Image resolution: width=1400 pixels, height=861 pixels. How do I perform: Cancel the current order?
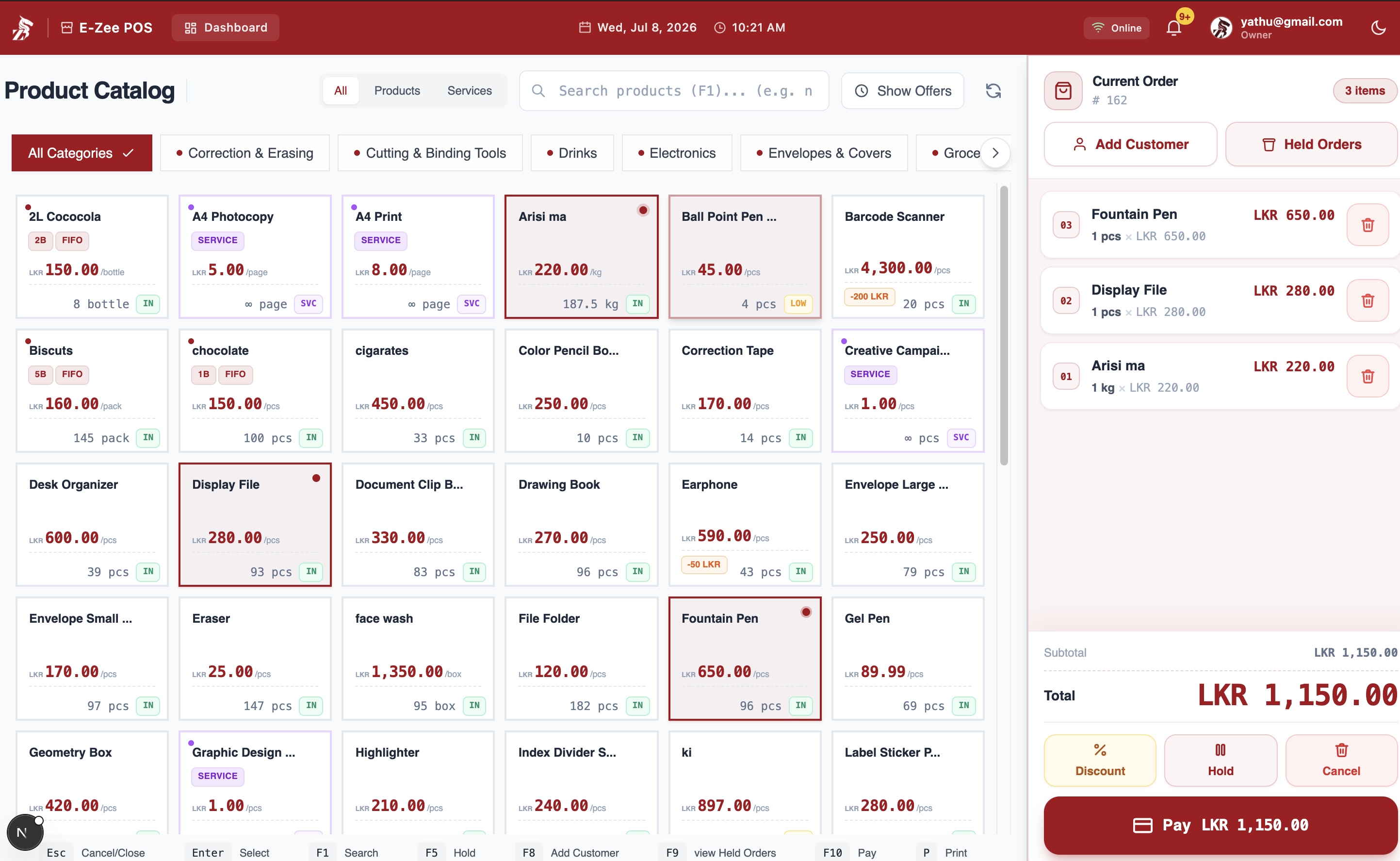pos(1341,760)
